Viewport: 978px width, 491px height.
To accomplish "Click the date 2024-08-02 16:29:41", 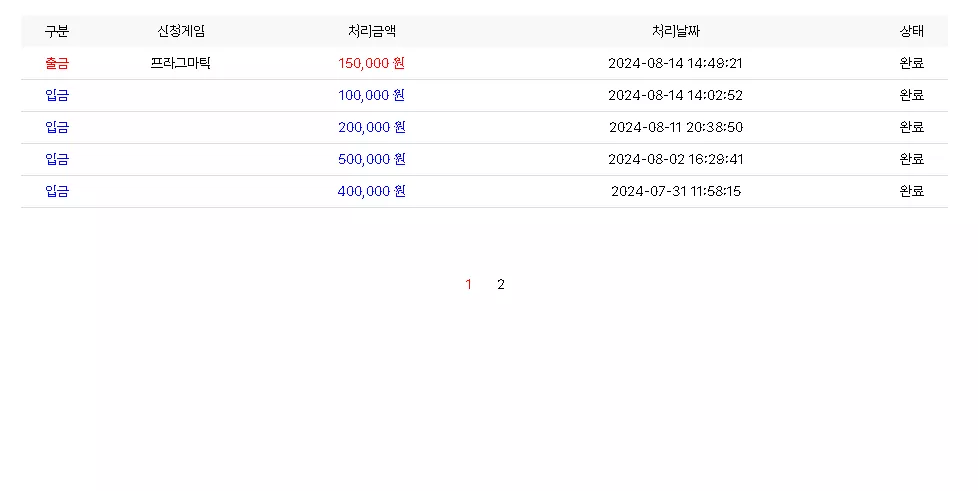I will (675, 159).
